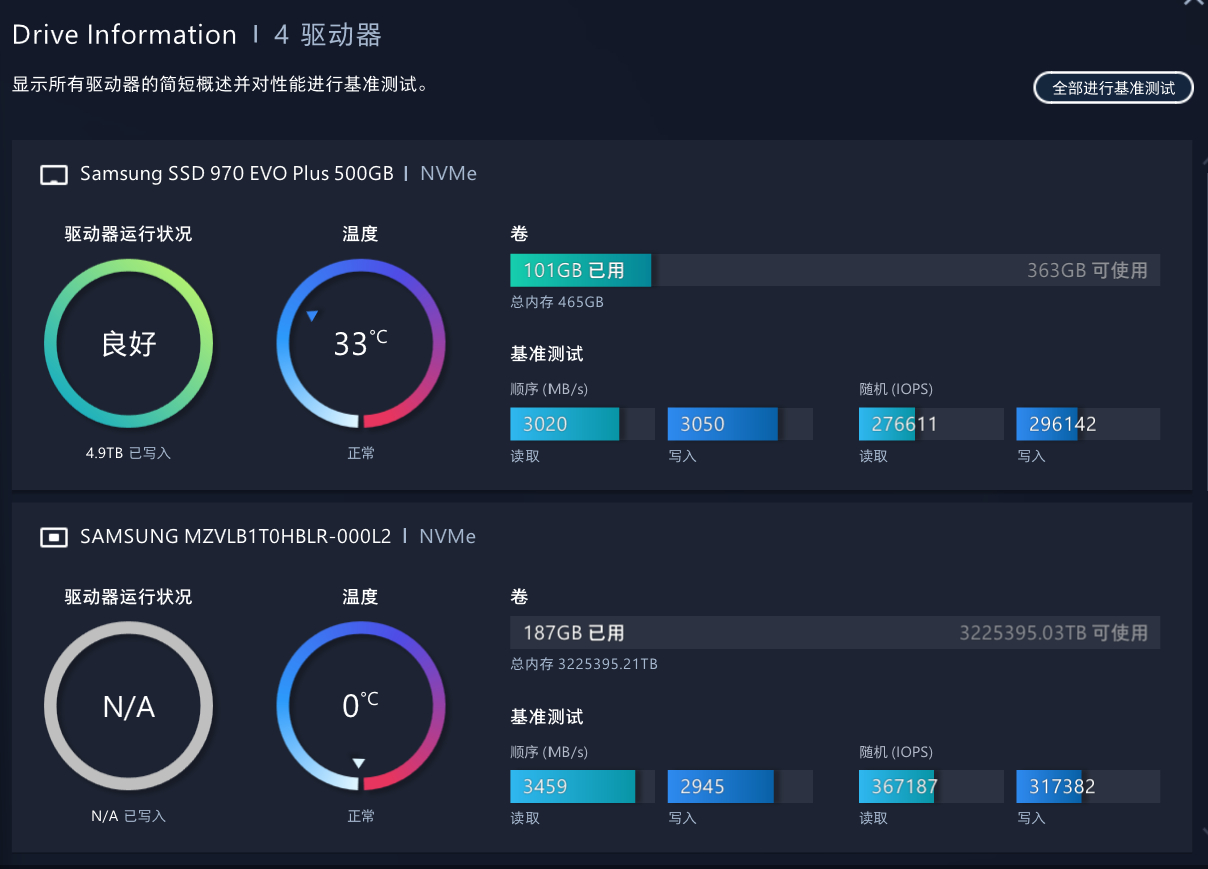Viewport: 1208px width, 869px height.
Task: Click the 276611 random read IOPS bar
Action: pos(930,424)
